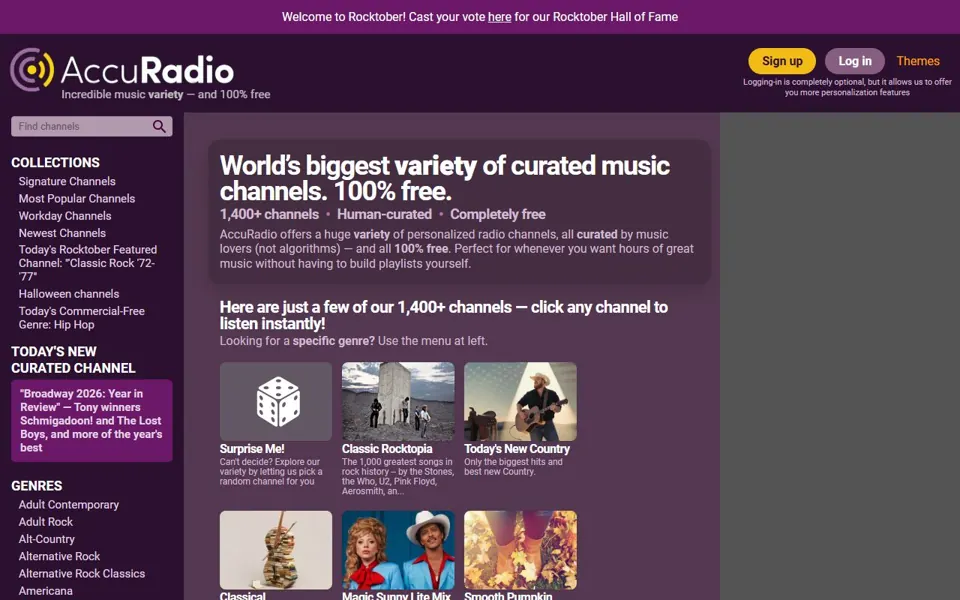Open Today's Commercial-Free Genre: Hip Hop
960x600 pixels.
pos(81,318)
